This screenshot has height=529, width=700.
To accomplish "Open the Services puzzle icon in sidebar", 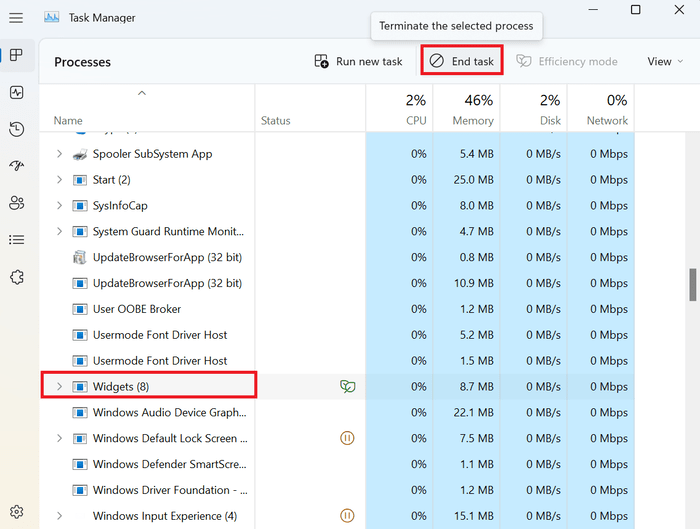I will [17, 277].
